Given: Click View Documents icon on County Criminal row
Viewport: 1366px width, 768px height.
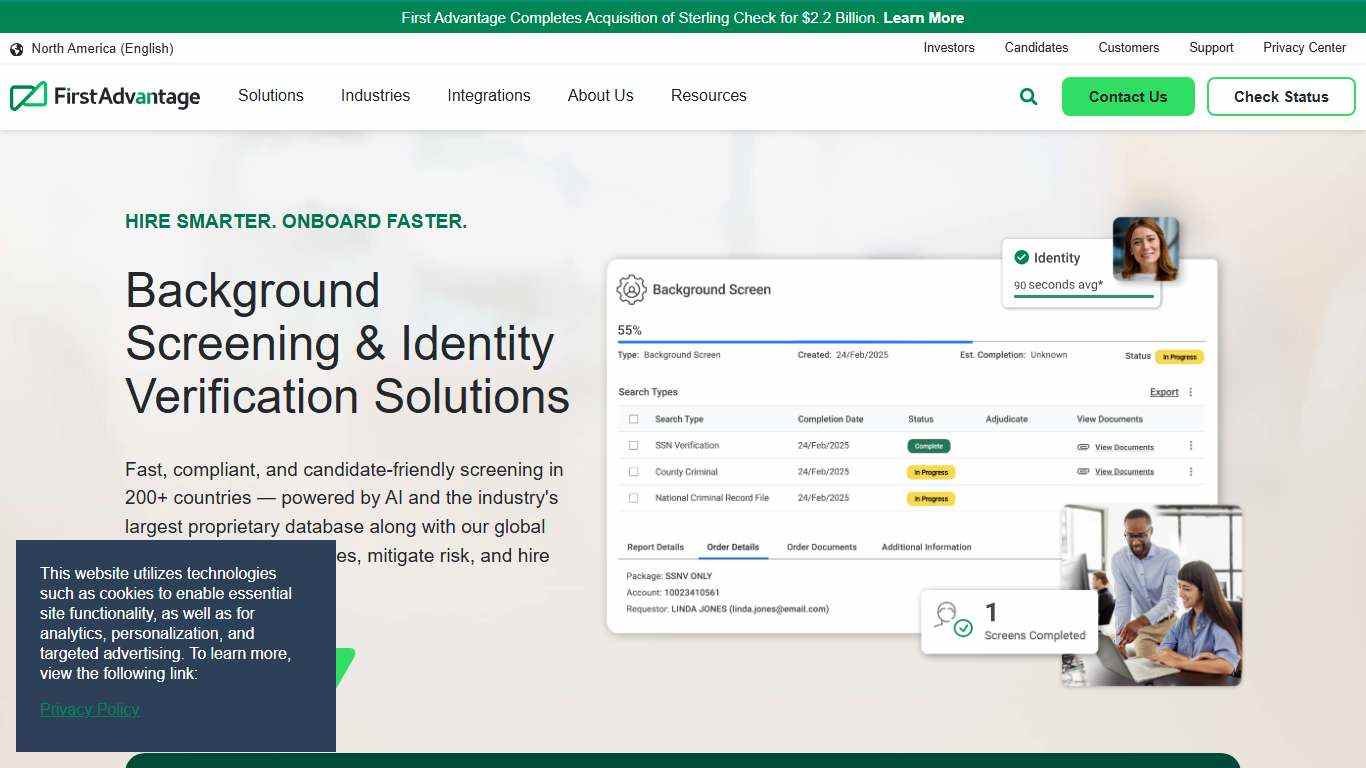Looking at the screenshot, I should pos(1083,471).
